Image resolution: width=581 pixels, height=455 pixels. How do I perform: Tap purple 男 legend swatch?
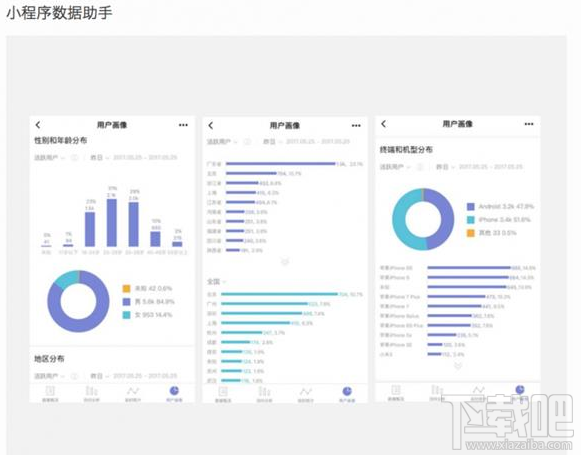pos(126,302)
